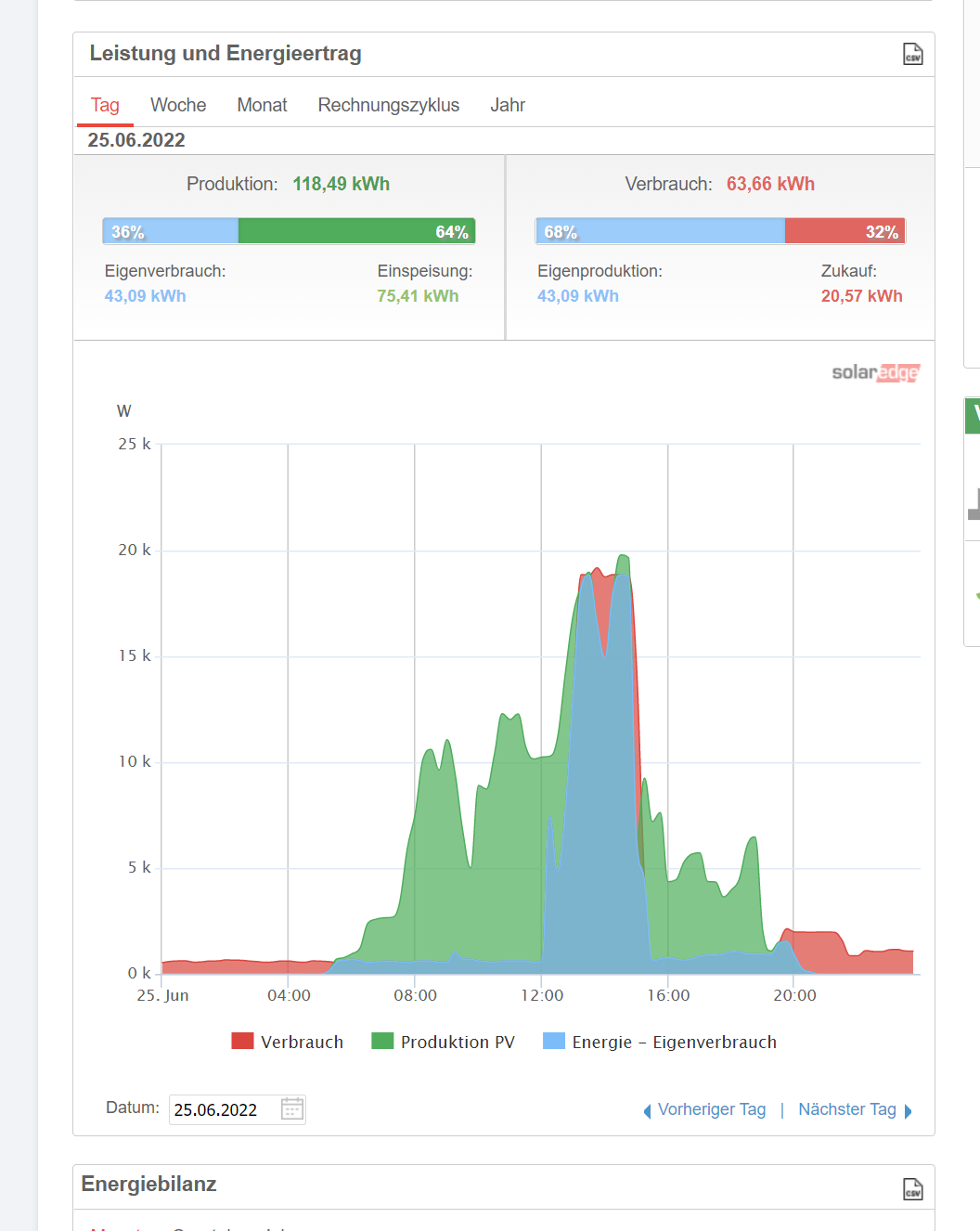Screen dimensions: 980x1231
Task: Open the Rechnungszyklus tab
Action: (x=388, y=105)
